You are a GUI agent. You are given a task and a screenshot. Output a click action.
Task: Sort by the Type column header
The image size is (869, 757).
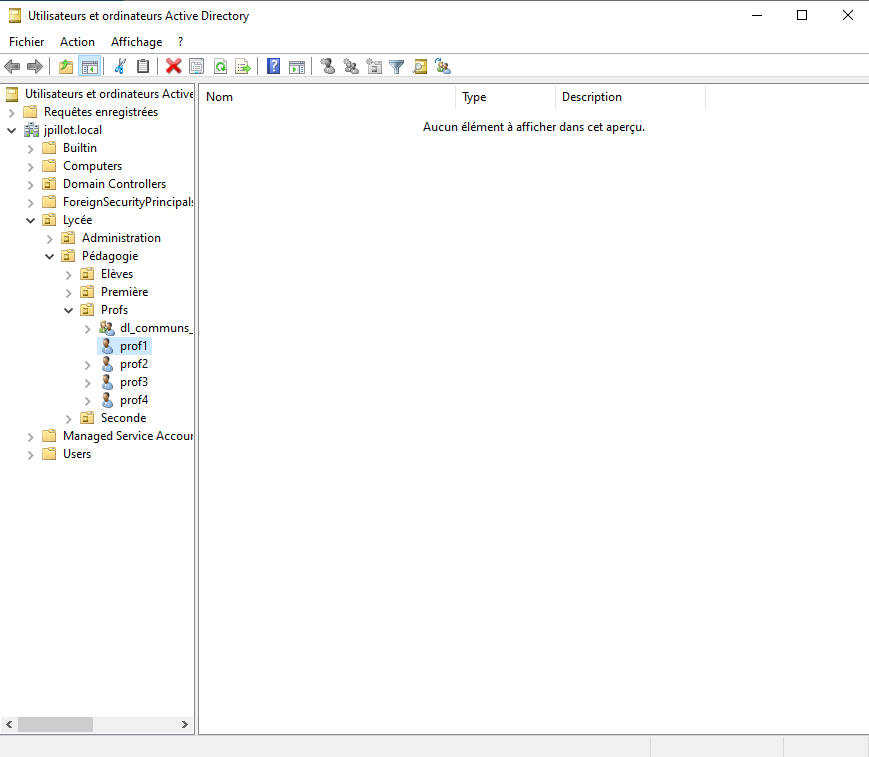(x=505, y=97)
